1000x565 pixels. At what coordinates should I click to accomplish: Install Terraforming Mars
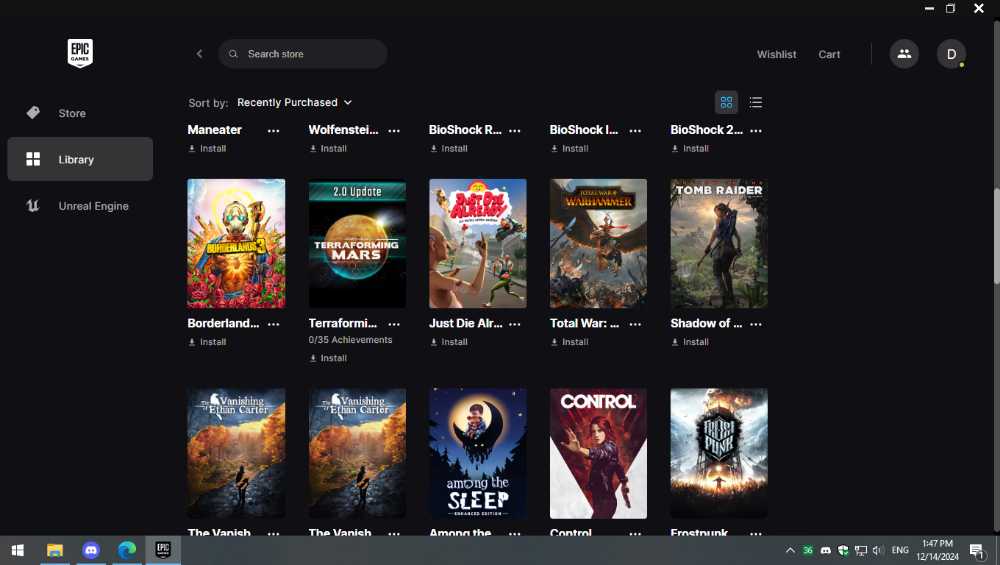click(x=328, y=358)
